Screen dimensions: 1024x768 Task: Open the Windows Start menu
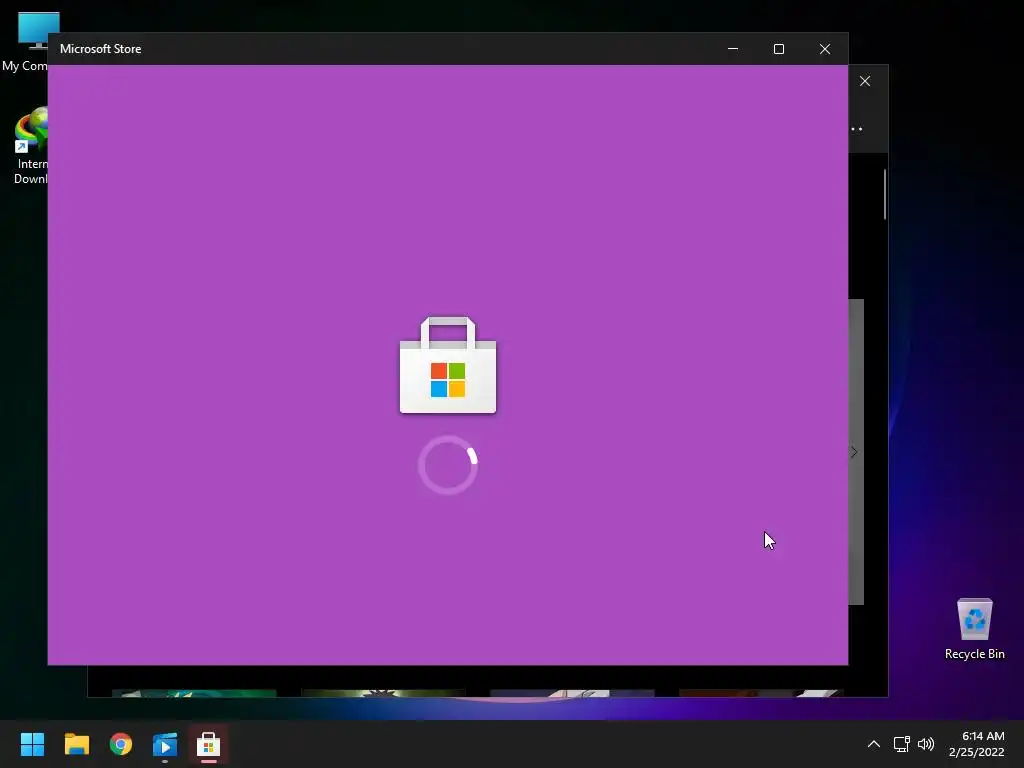pyautogui.click(x=32, y=744)
